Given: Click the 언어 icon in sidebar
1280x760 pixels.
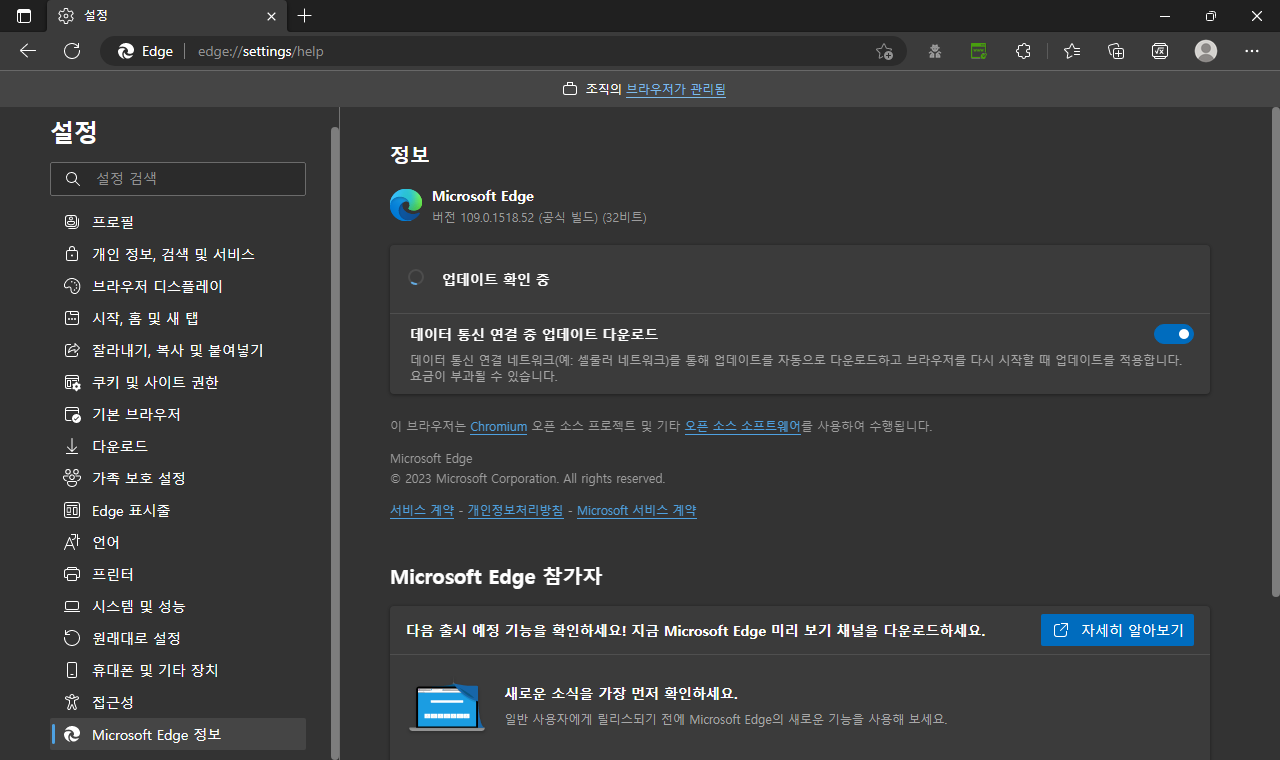Looking at the screenshot, I should coord(72,542).
